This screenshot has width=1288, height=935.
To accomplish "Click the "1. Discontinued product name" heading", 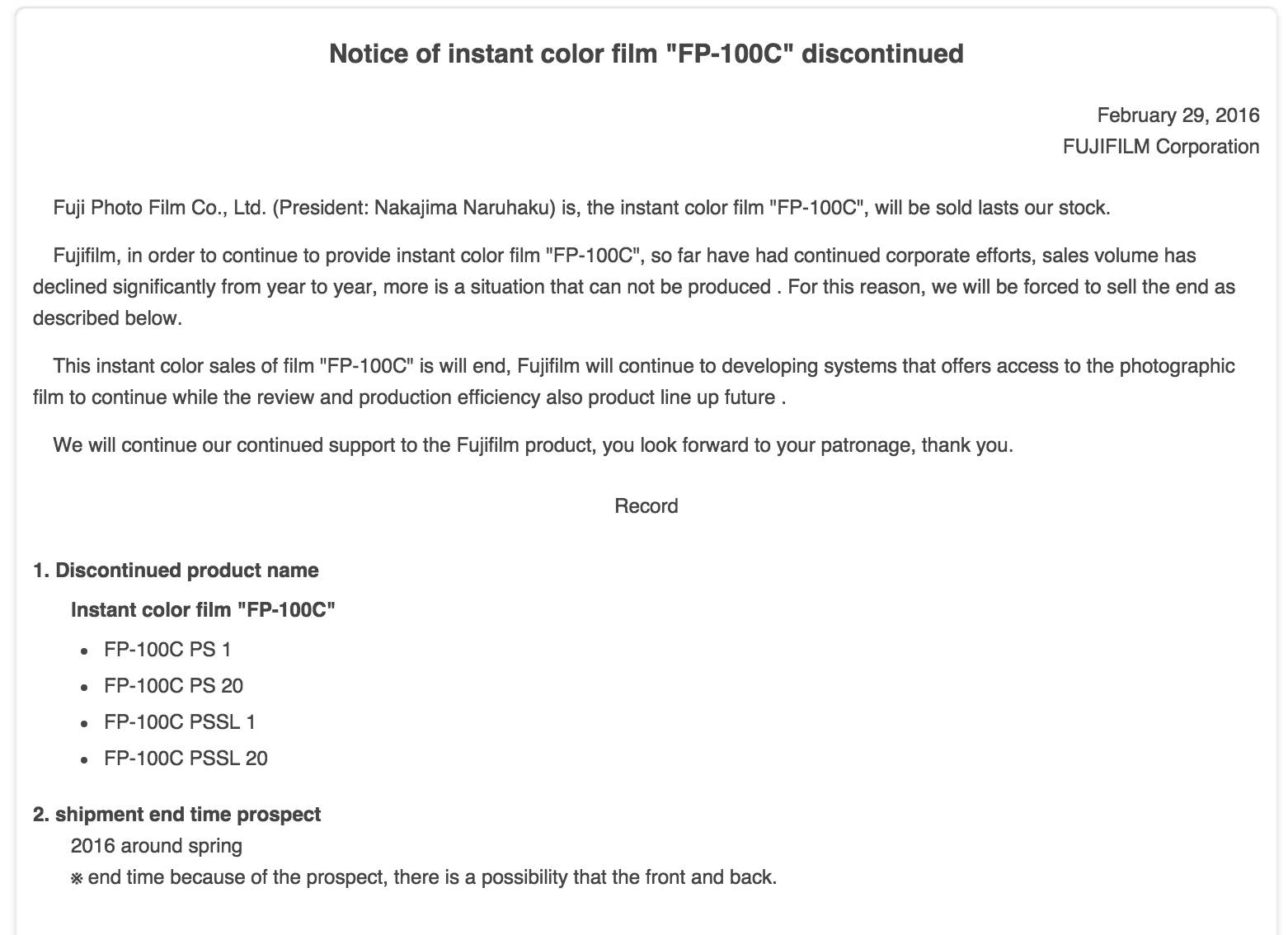I will (176, 571).
